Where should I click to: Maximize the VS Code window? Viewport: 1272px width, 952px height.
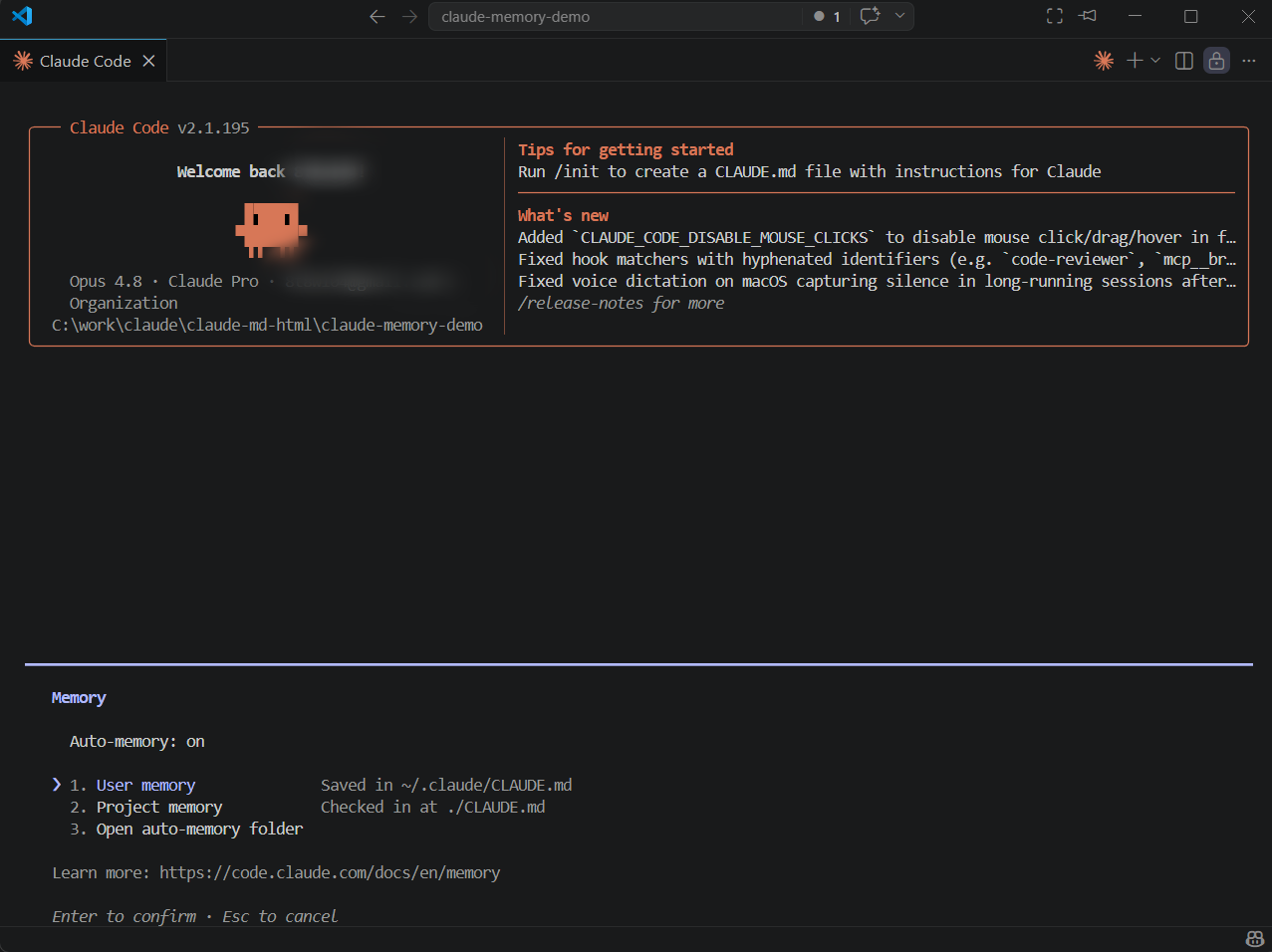[1190, 16]
